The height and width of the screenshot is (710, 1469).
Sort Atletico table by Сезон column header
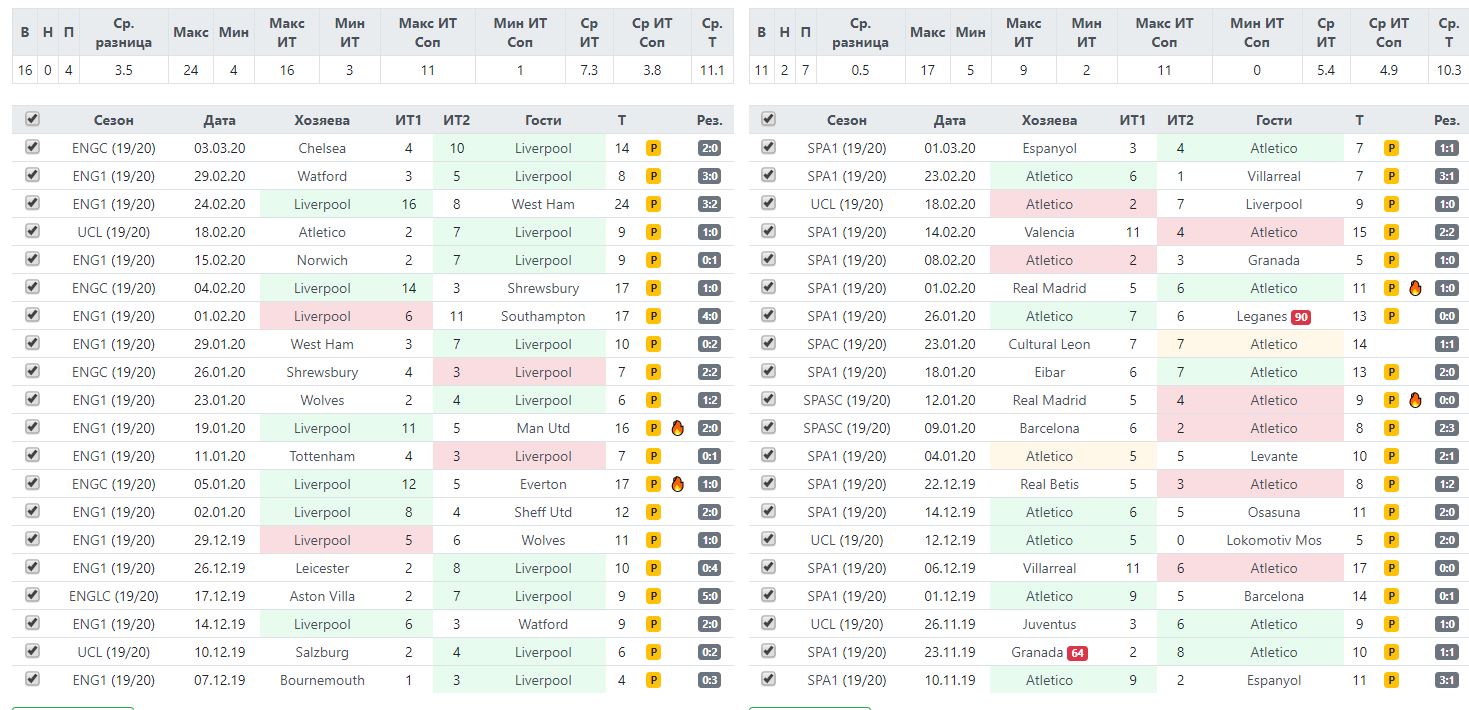pyautogui.click(x=846, y=120)
